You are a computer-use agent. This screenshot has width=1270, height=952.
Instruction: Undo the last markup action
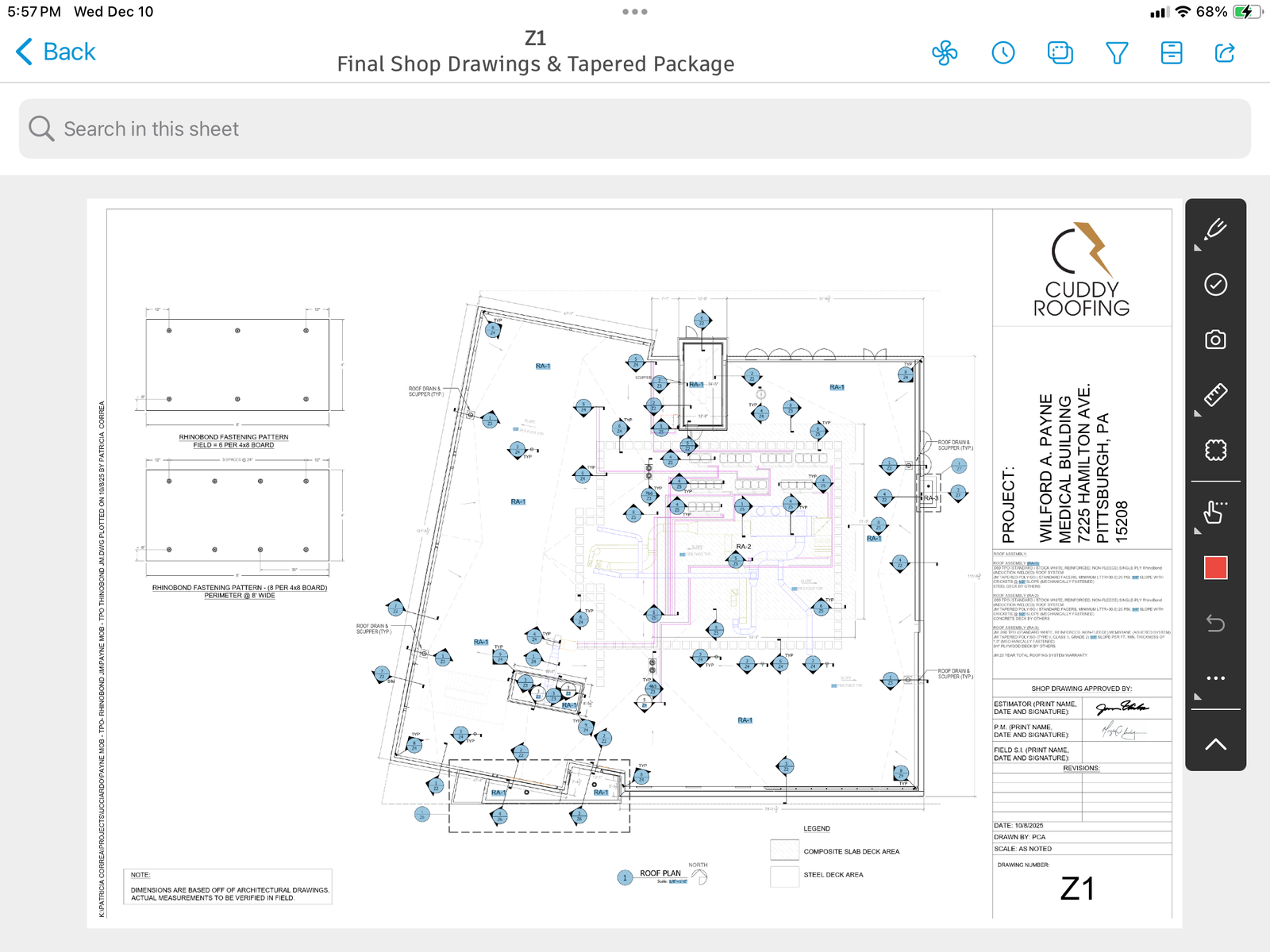coord(1215,624)
